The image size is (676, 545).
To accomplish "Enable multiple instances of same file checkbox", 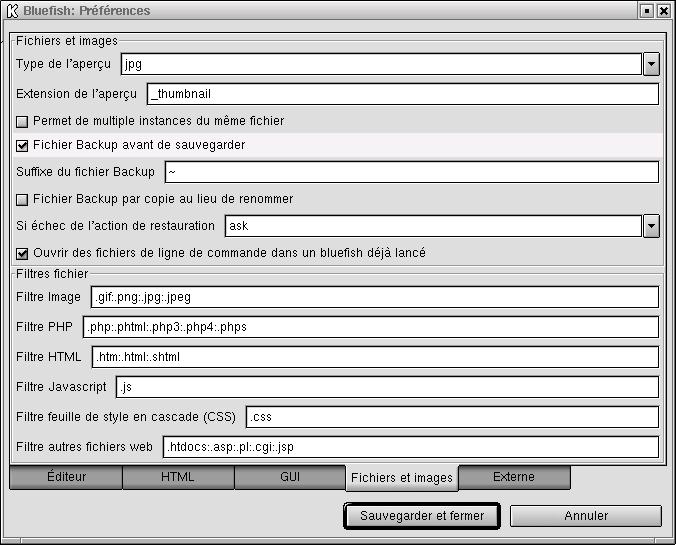I will coord(23,121).
